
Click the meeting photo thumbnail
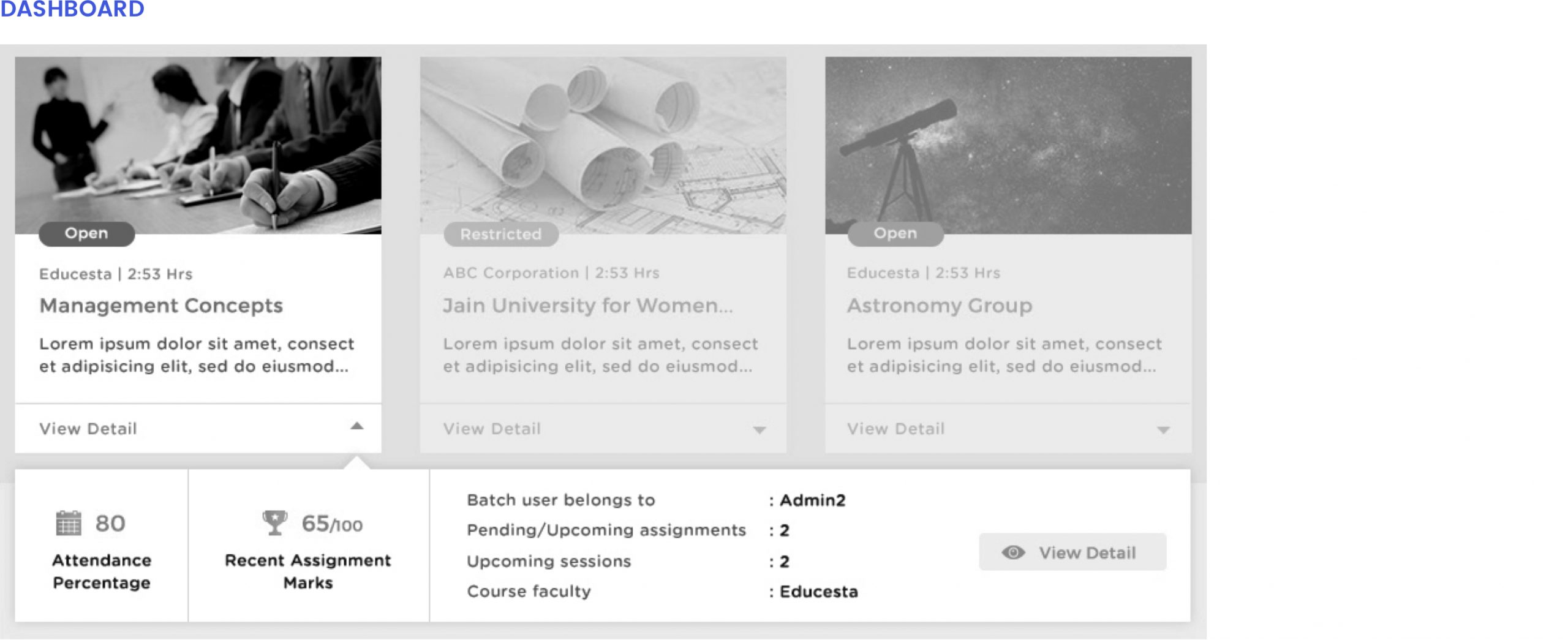(198, 145)
